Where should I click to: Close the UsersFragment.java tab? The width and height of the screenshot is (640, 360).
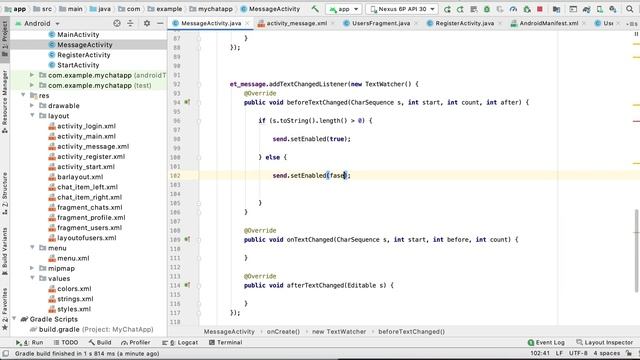pyautogui.click(x=416, y=23)
